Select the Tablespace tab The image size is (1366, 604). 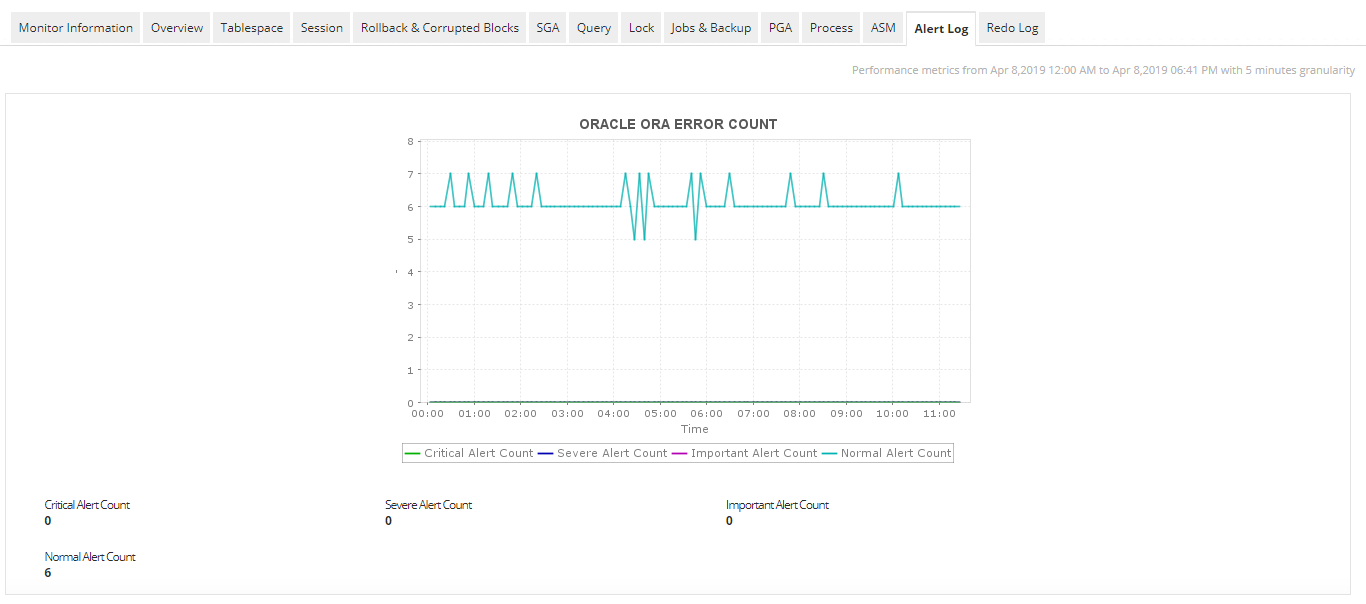coord(251,27)
